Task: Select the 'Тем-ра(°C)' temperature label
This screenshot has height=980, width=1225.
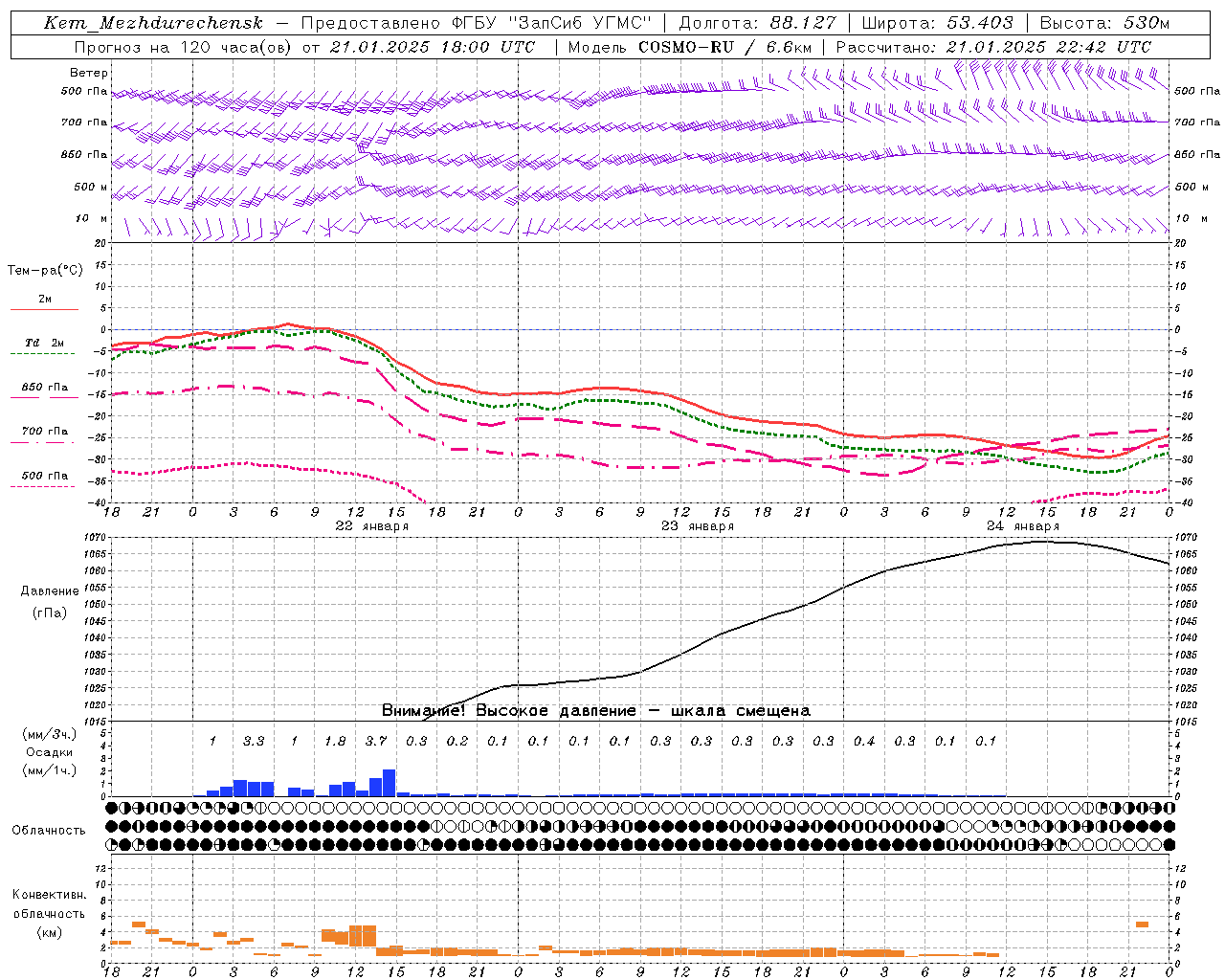Action: [45, 271]
